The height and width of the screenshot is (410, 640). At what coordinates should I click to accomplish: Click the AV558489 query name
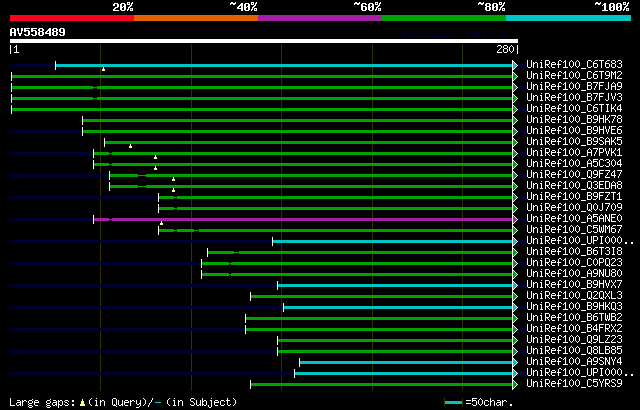pos(38,32)
